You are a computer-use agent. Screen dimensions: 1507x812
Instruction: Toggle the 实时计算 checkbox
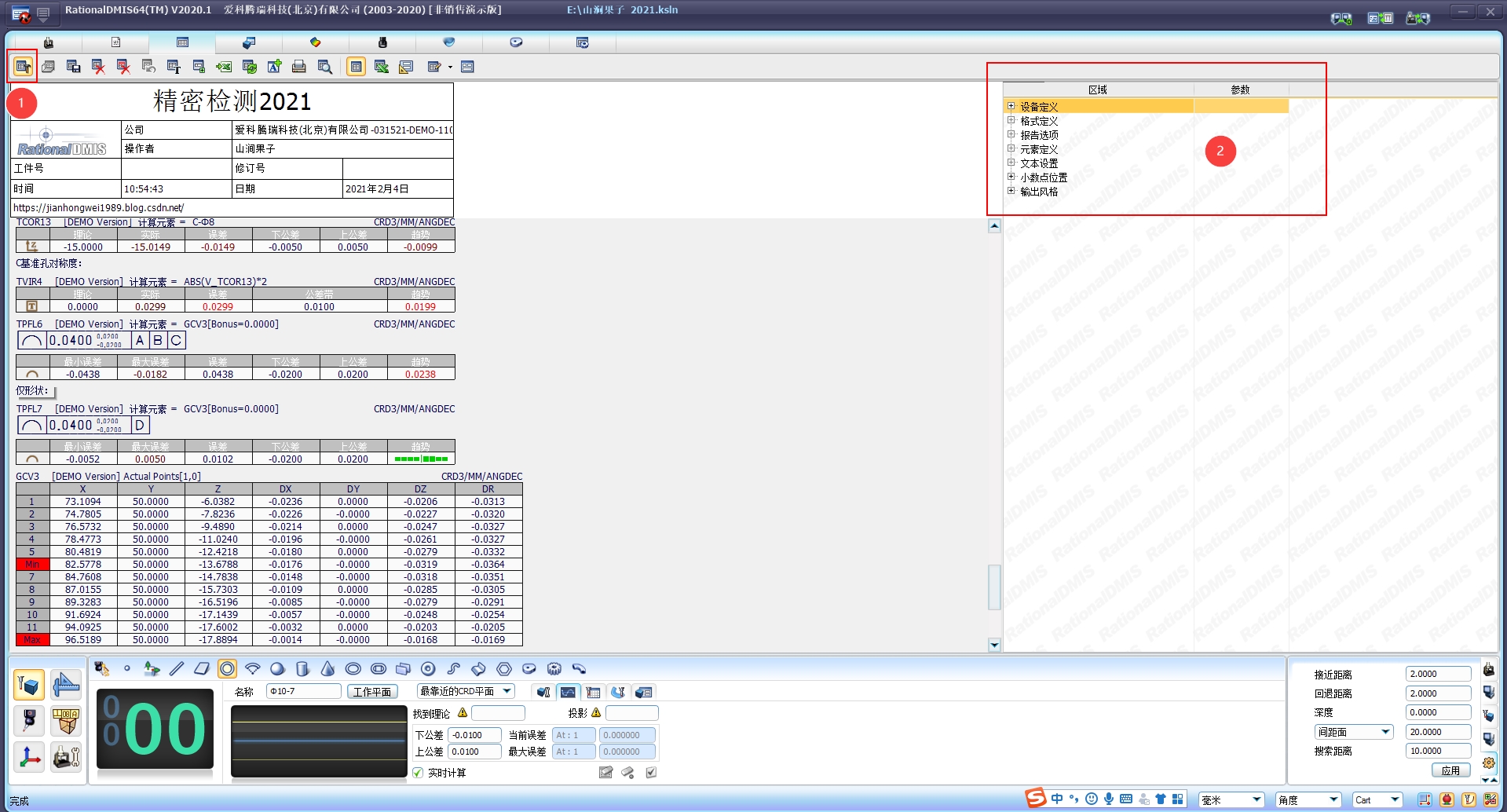click(x=418, y=773)
